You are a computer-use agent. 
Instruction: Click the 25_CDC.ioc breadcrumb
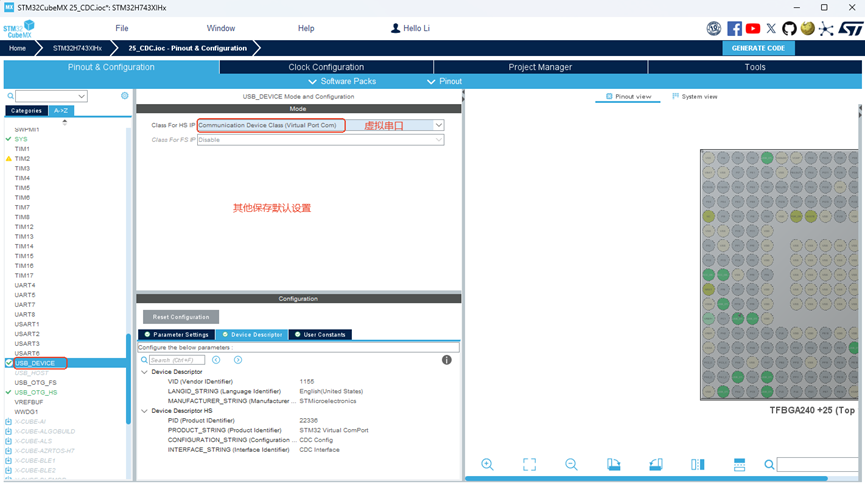coord(188,49)
